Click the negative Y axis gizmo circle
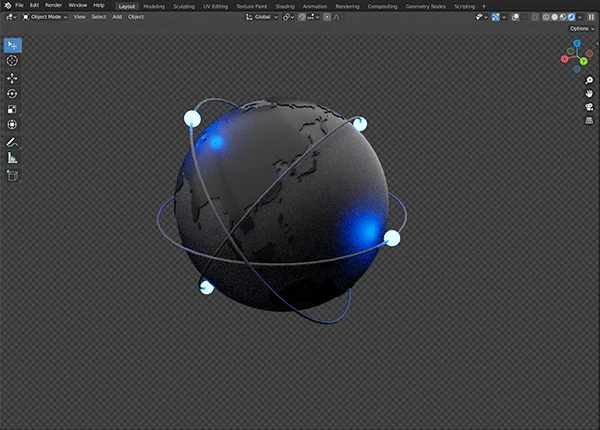 pos(571,51)
